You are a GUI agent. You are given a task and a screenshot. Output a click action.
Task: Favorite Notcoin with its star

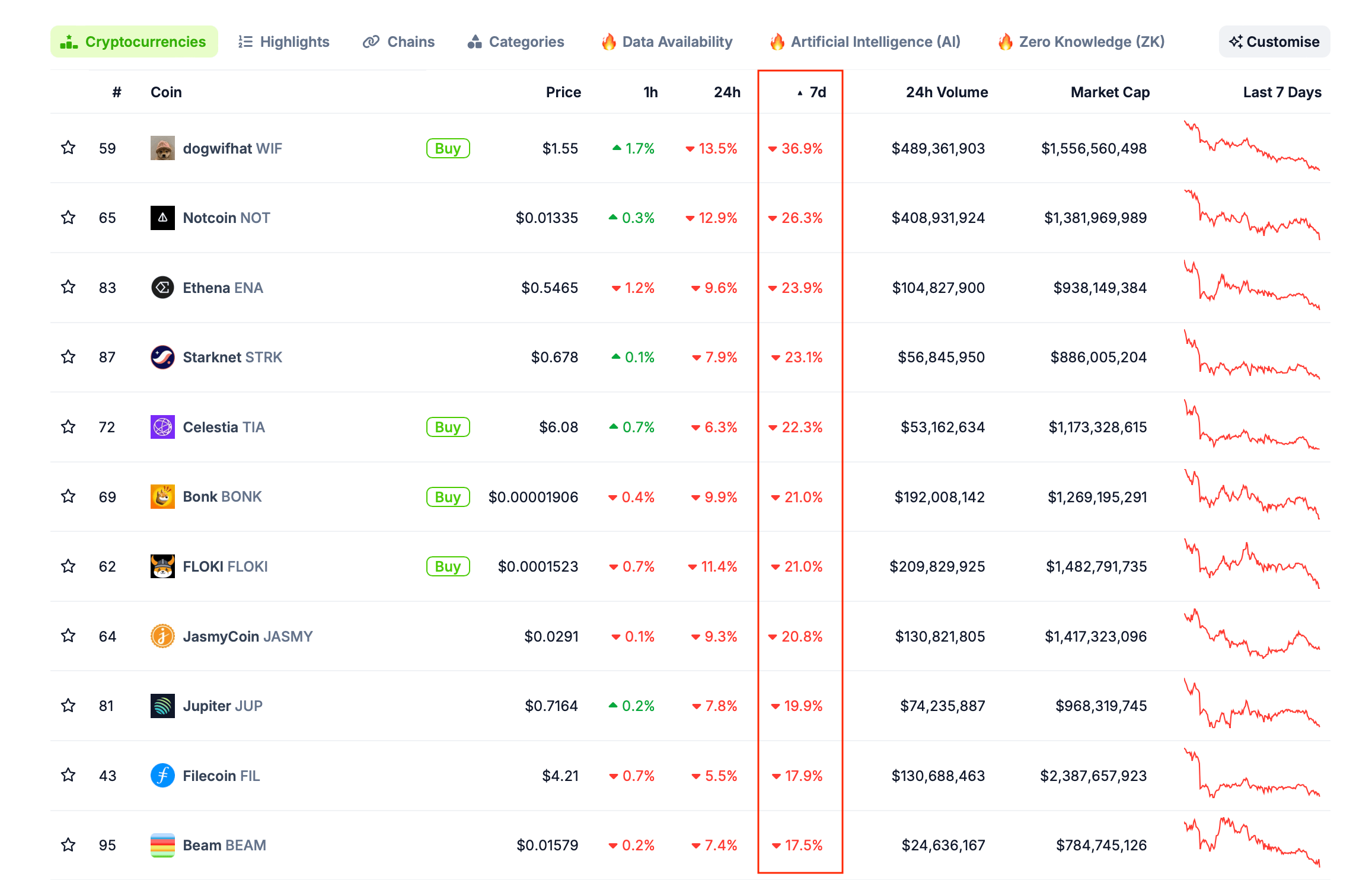[68, 217]
